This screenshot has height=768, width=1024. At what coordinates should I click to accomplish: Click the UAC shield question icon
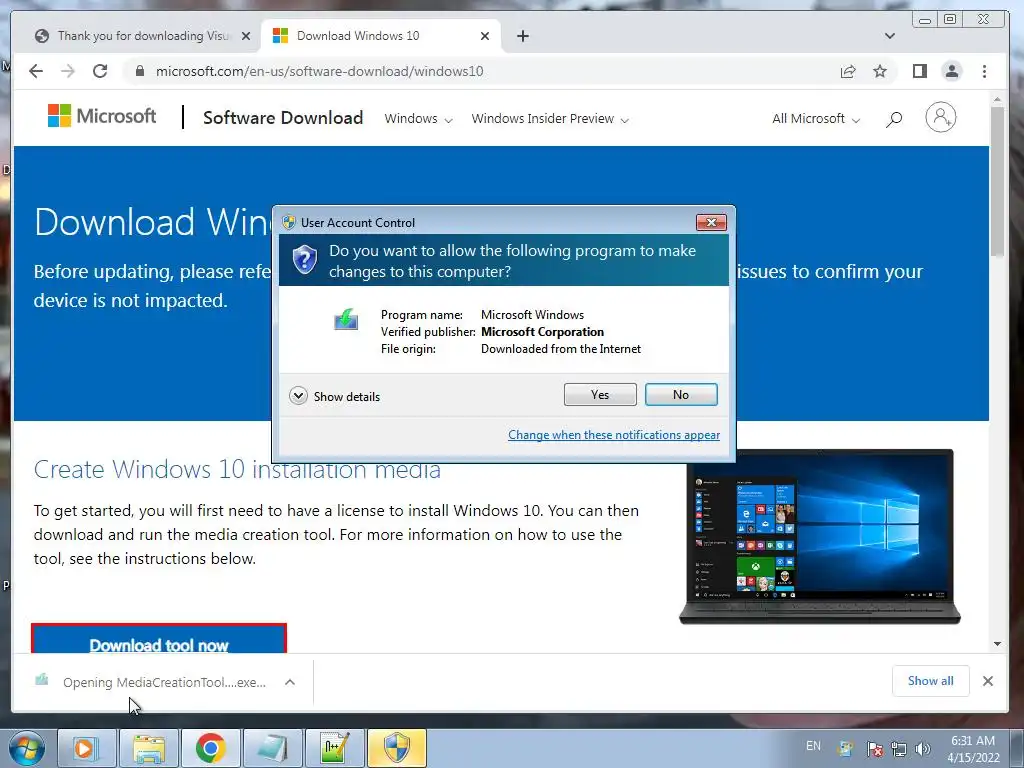click(305, 260)
